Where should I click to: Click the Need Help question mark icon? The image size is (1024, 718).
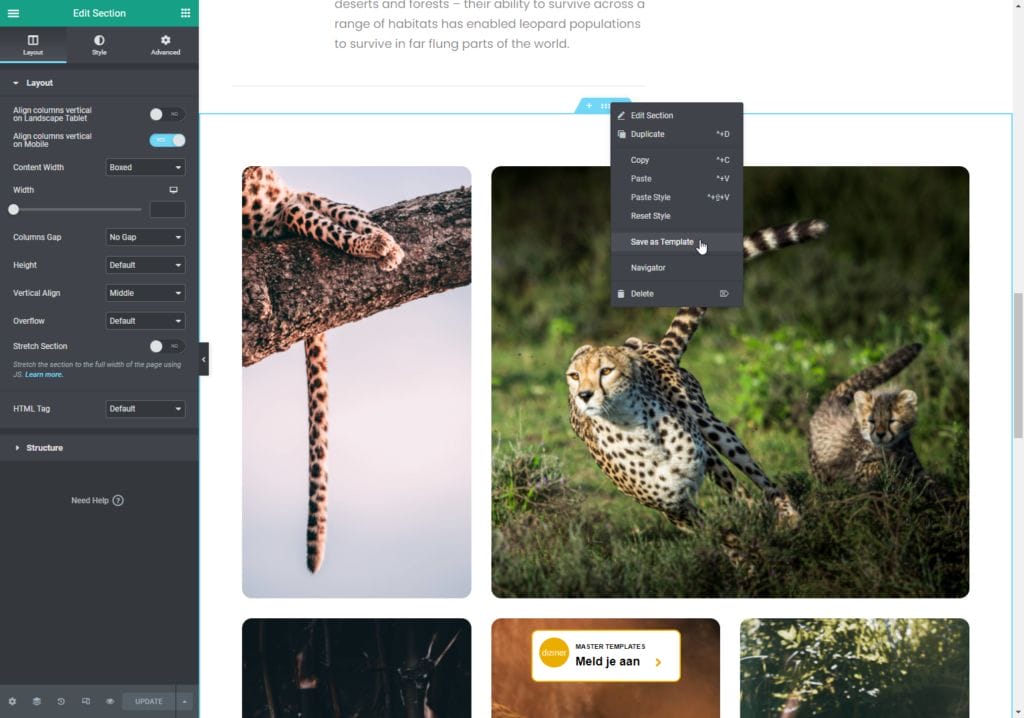coord(118,500)
